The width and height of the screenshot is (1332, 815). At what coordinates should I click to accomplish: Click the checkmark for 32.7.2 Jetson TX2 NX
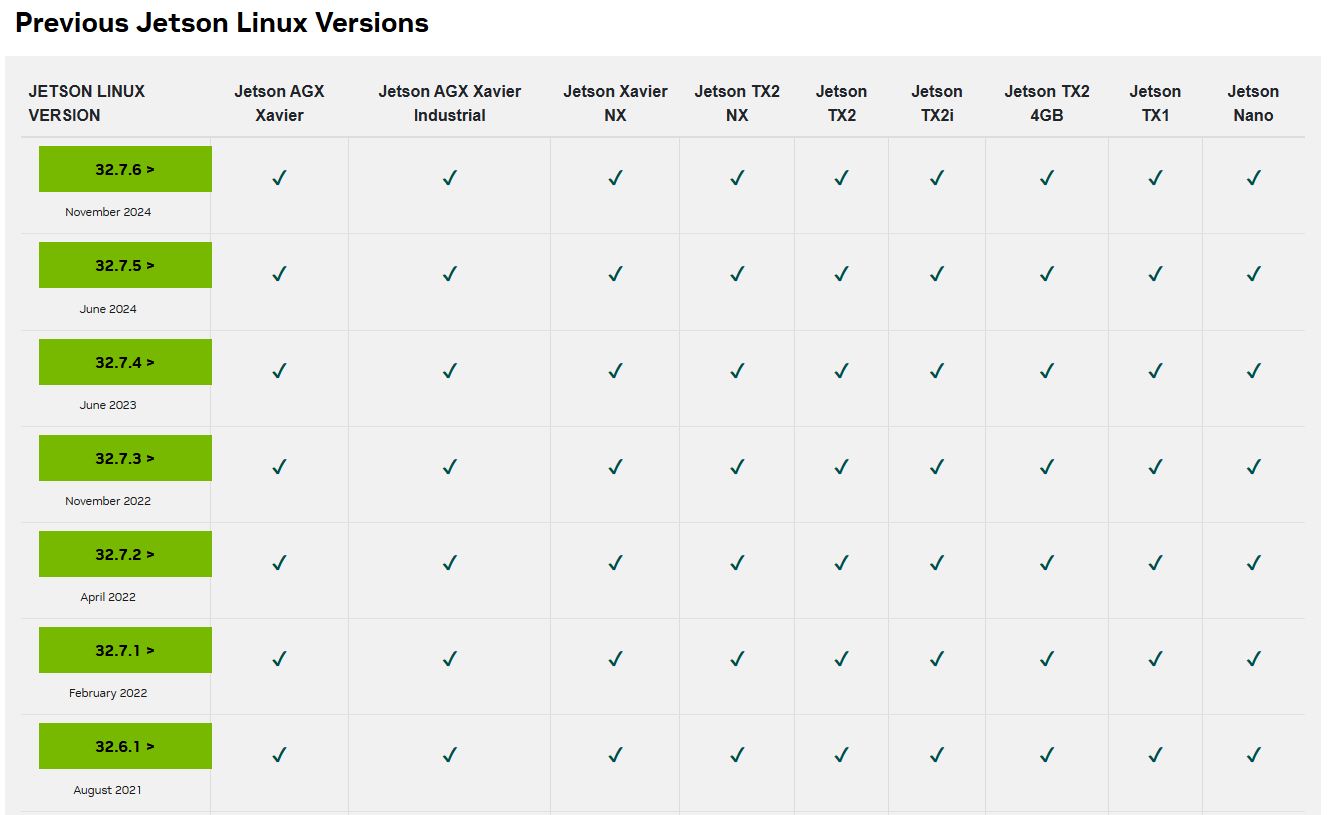[x=737, y=563]
